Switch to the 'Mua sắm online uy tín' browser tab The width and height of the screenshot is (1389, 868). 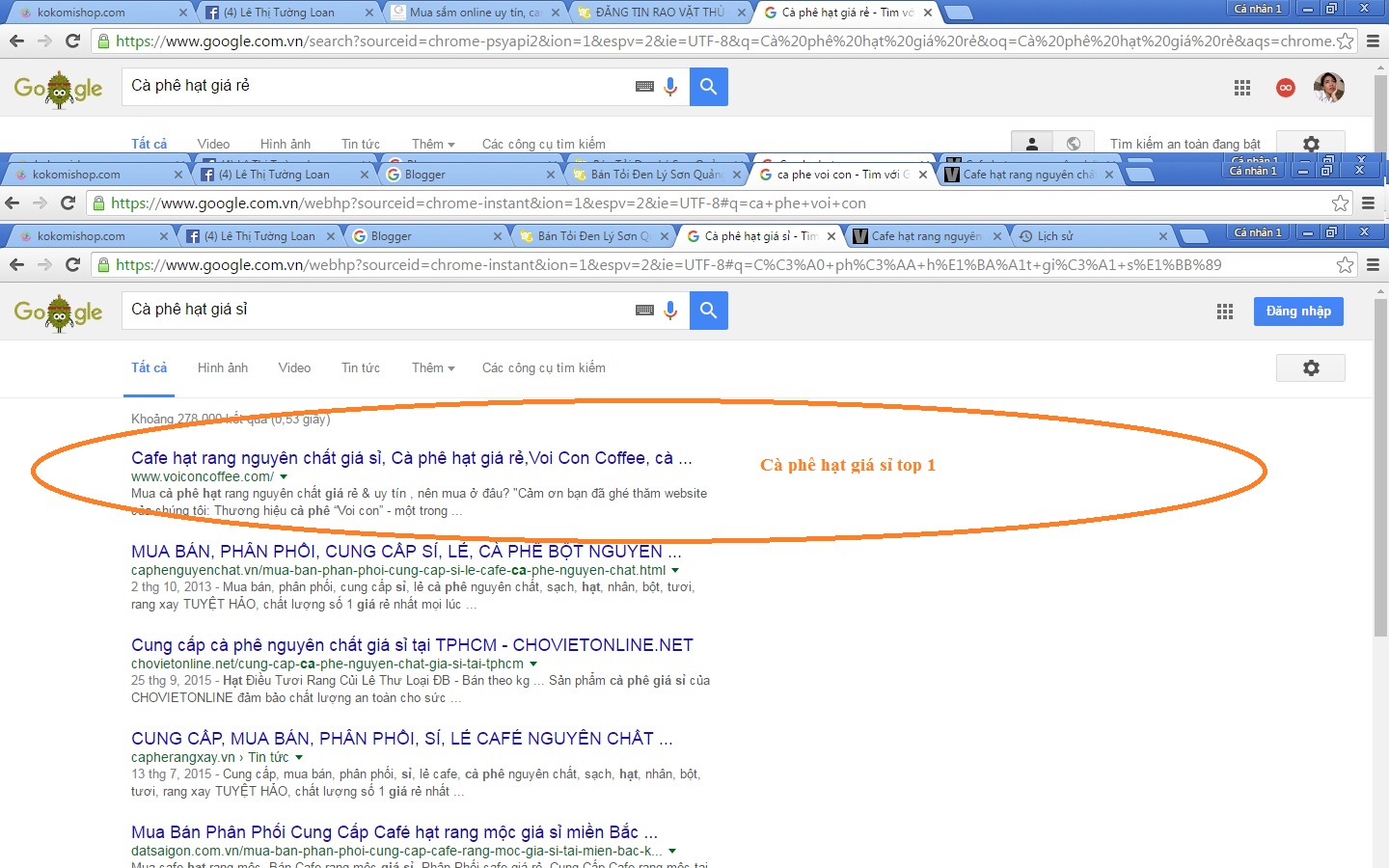(x=474, y=13)
